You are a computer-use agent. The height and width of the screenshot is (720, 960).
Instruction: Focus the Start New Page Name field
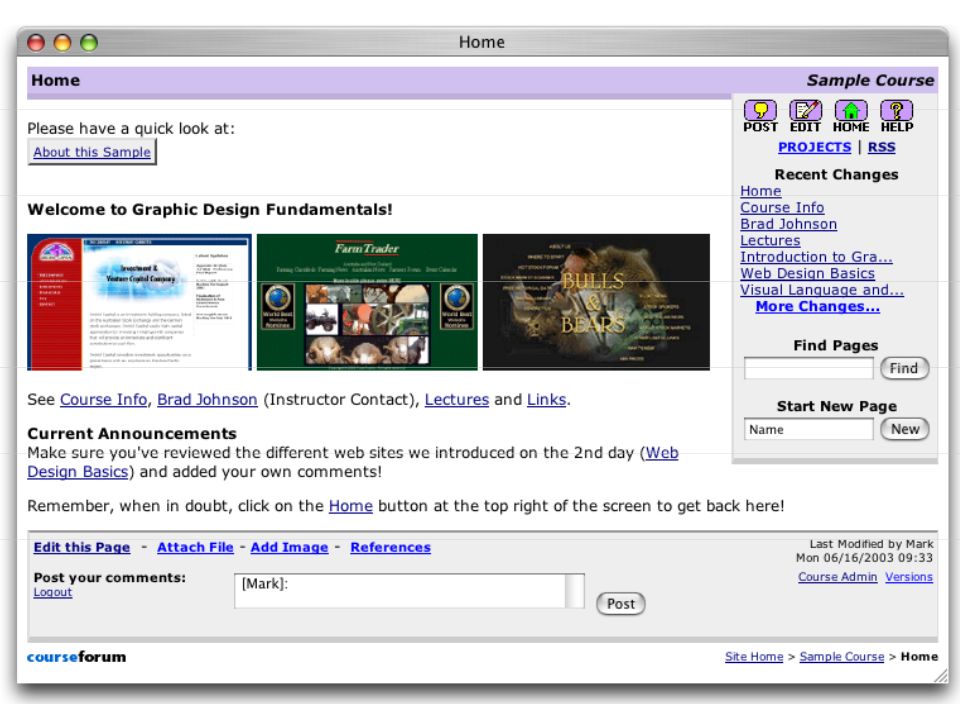(809, 430)
